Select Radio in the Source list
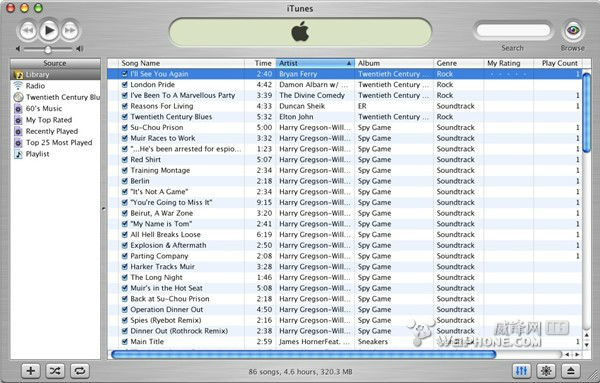Viewport: 600px width, 383px height. 55,86
